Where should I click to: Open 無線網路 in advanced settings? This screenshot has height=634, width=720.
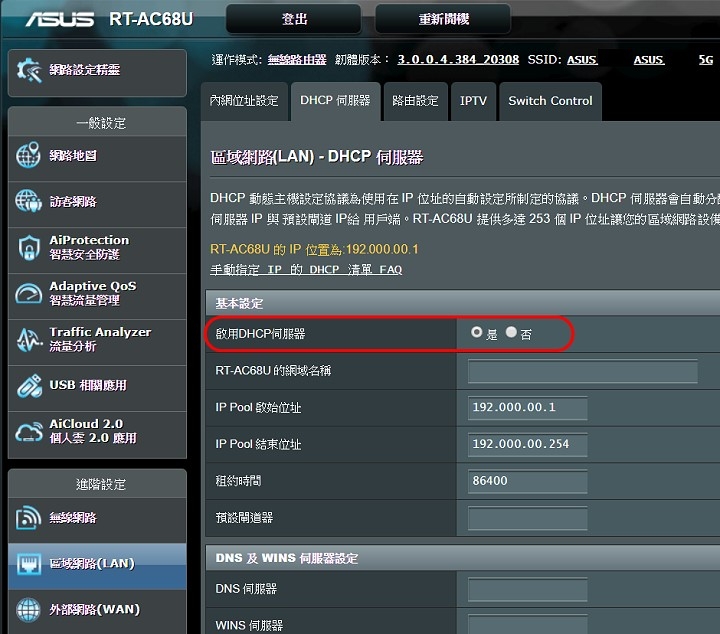(x=97, y=520)
